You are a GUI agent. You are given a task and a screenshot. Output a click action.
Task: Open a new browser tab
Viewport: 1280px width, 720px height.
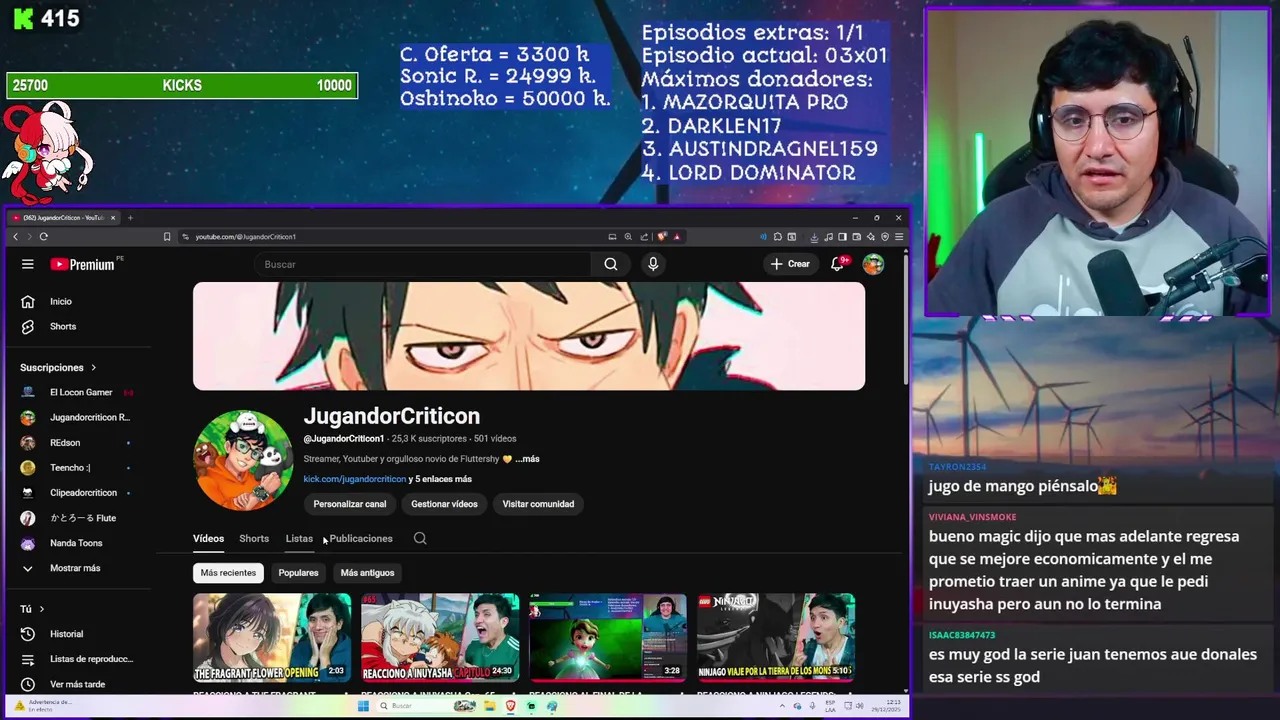[x=130, y=218]
